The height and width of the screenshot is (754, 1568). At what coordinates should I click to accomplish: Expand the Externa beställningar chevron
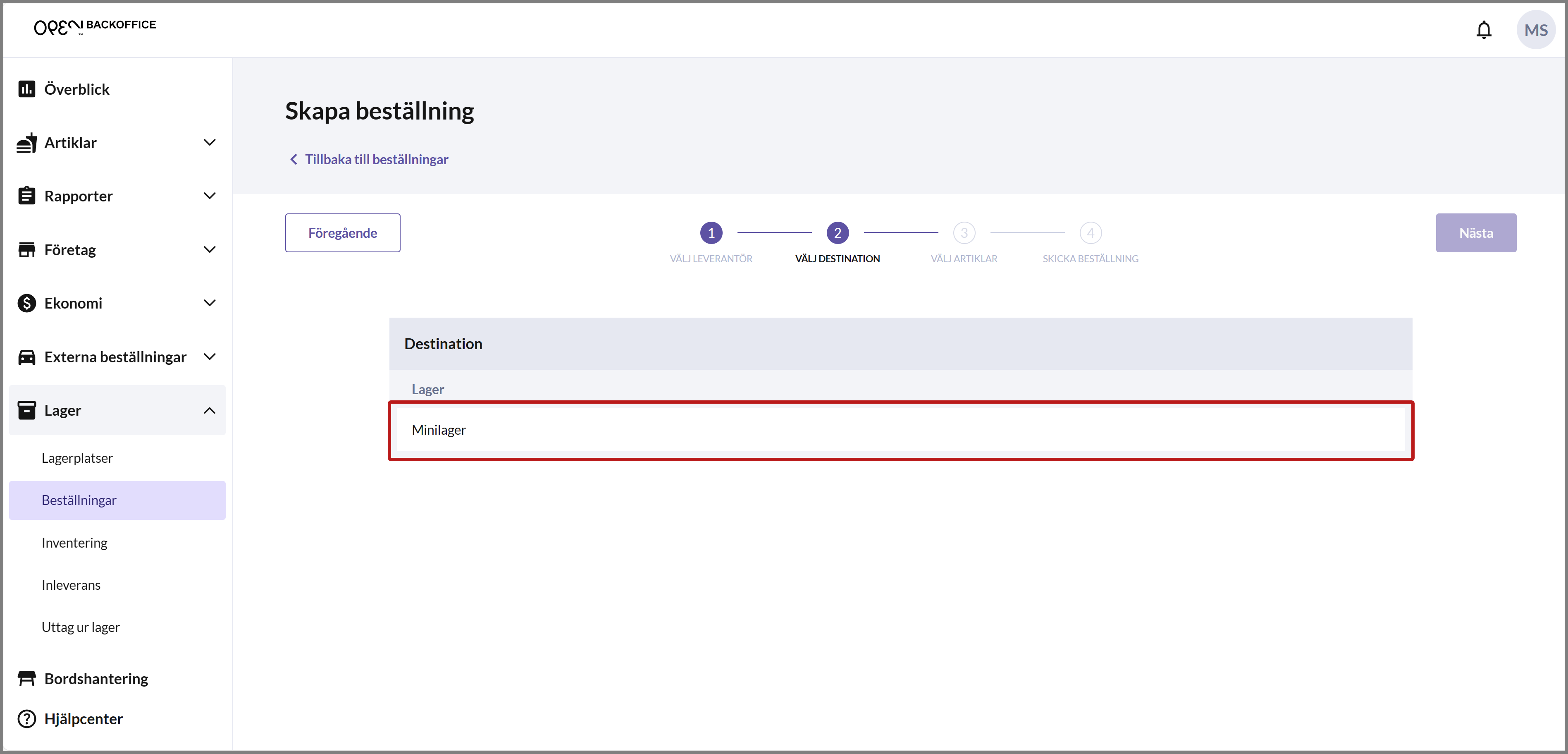210,357
